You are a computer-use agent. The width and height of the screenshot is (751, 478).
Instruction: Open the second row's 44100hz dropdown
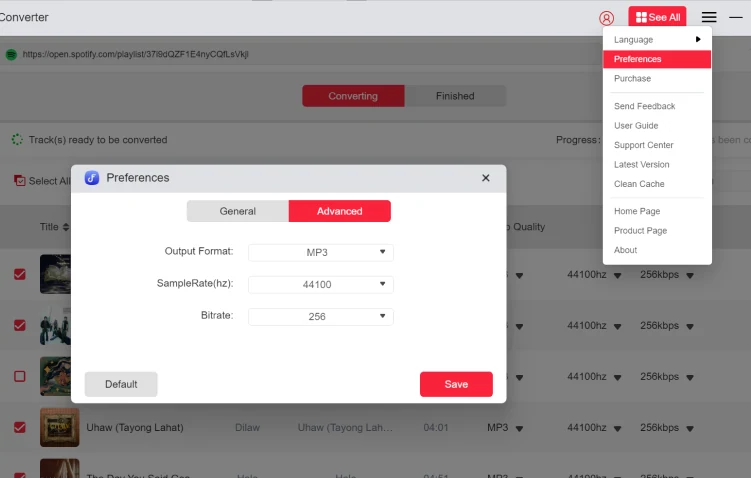(x=617, y=326)
